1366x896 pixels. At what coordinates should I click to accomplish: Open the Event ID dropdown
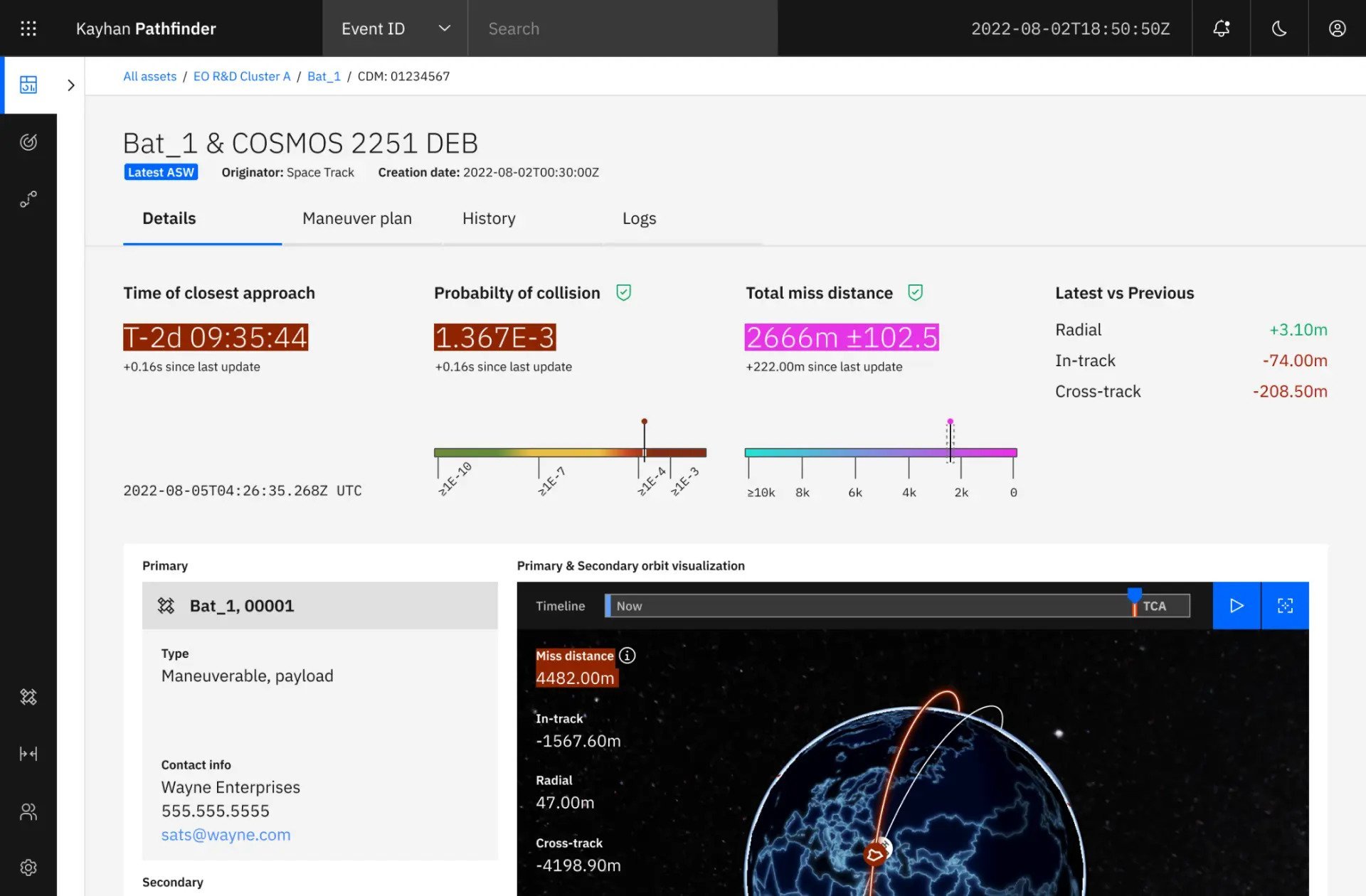click(x=395, y=28)
